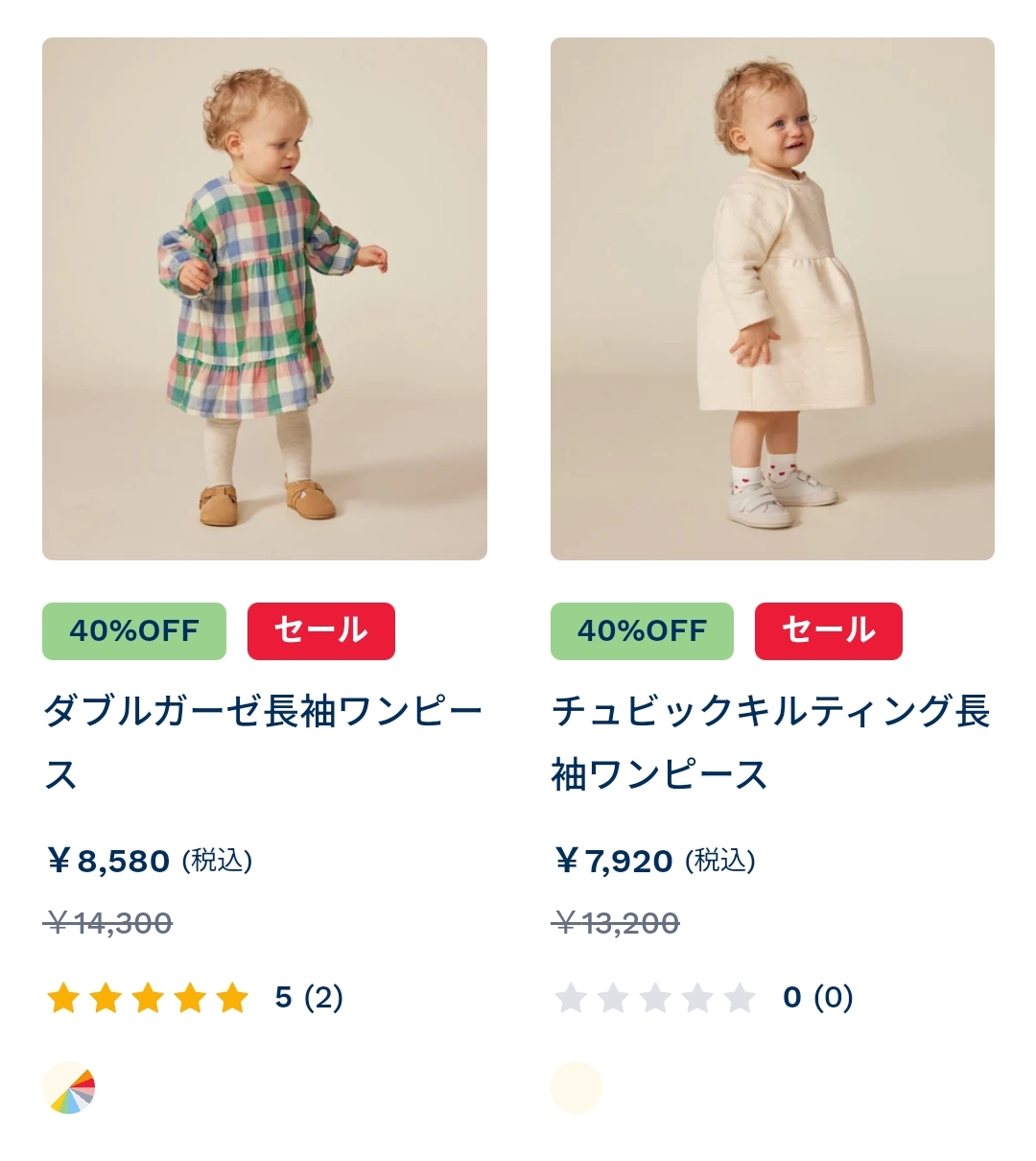Open the plaid double gauze dress photo
The width and height of the screenshot is (1036, 1161).
265,298
